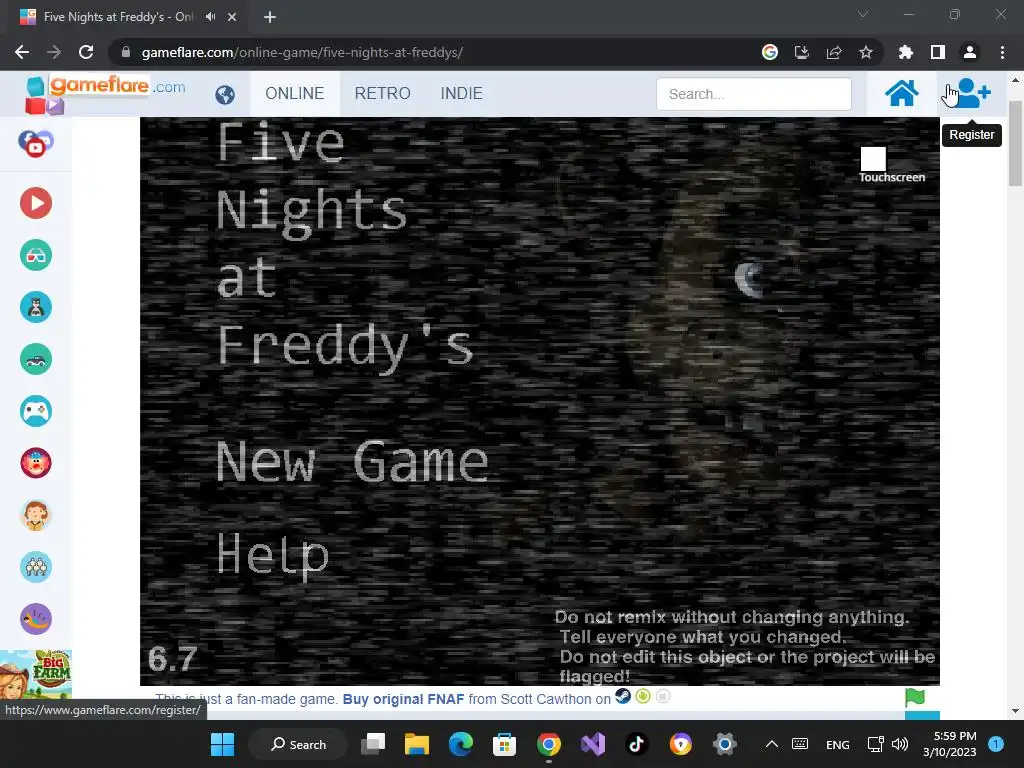This screenshot has height=768, width=1024.
Task: Open the gamepad controller category in sidebar
Action: 36,411
